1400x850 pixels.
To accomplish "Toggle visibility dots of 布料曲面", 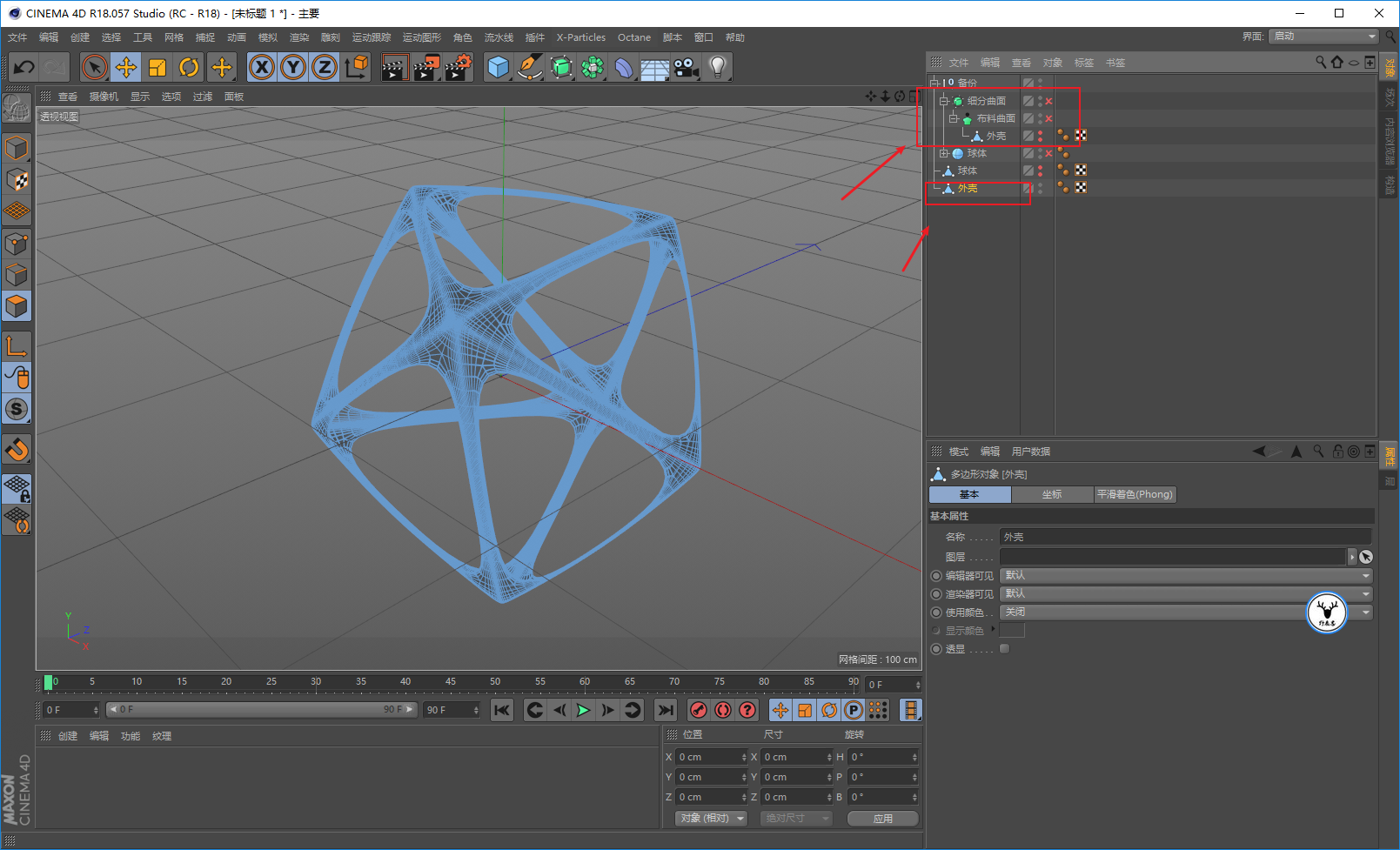I will point(1040,118).
